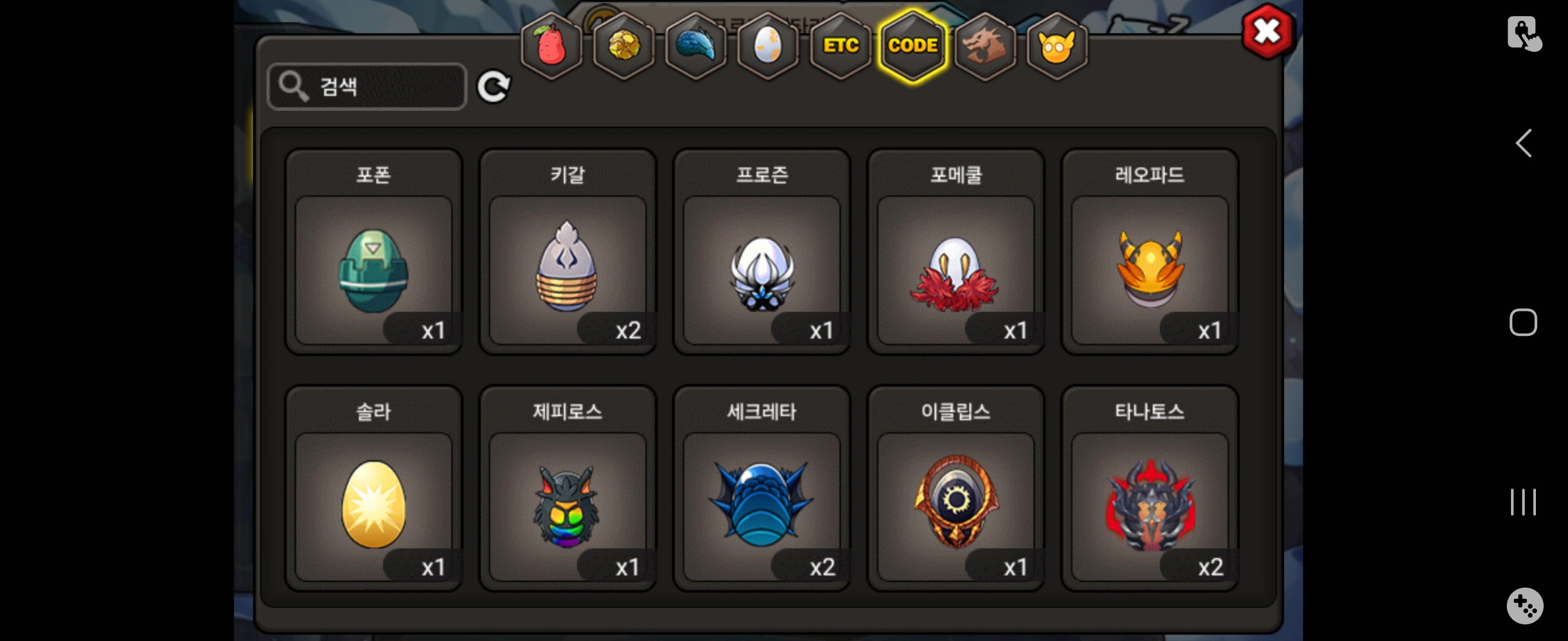1568x641 pixels.
Task: Switch to the ETC tab
Action: point(840,46)
